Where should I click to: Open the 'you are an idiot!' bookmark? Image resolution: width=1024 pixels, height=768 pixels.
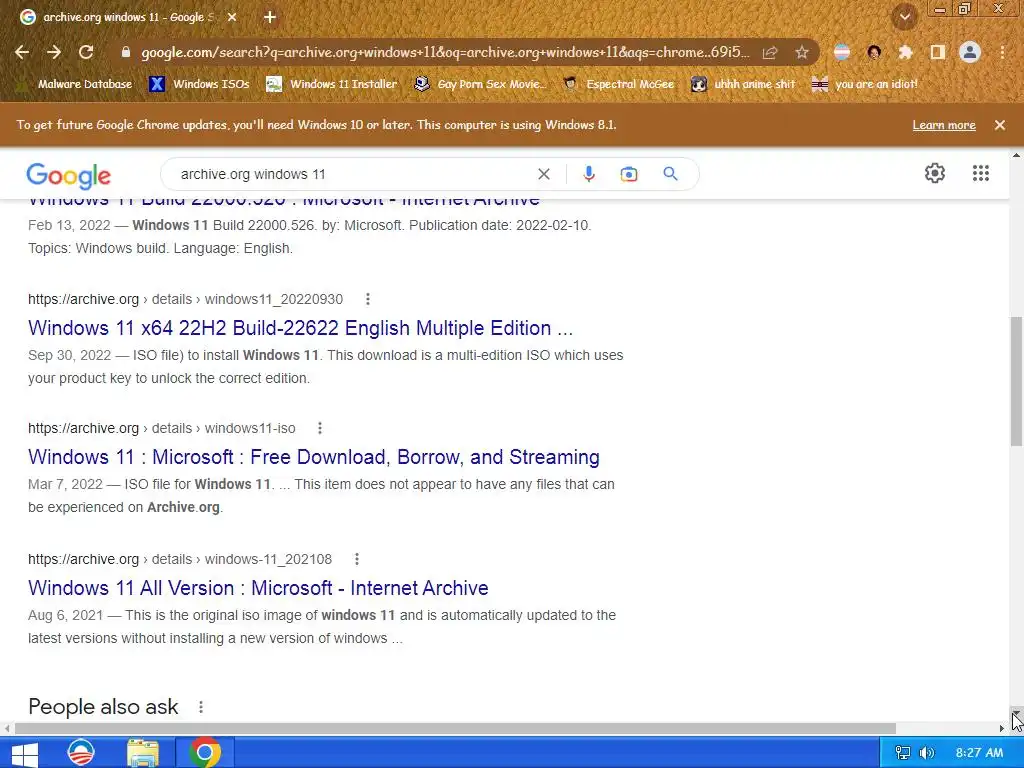(x=864, y=84)
